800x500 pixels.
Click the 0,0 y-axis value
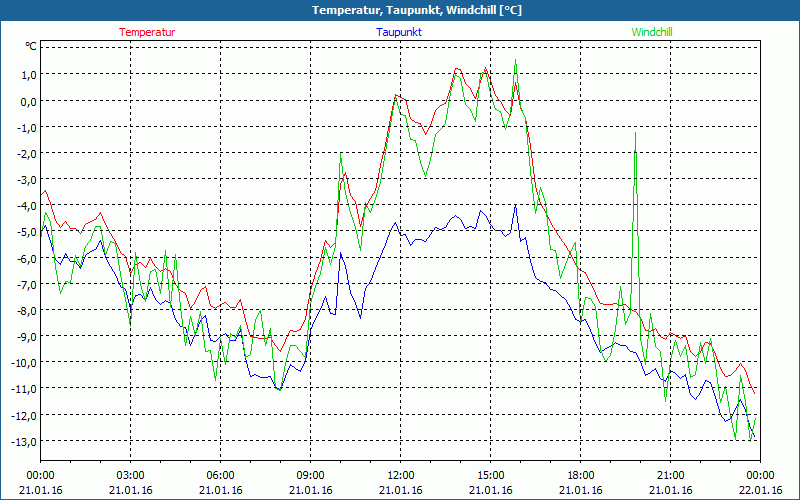[29, 101]
